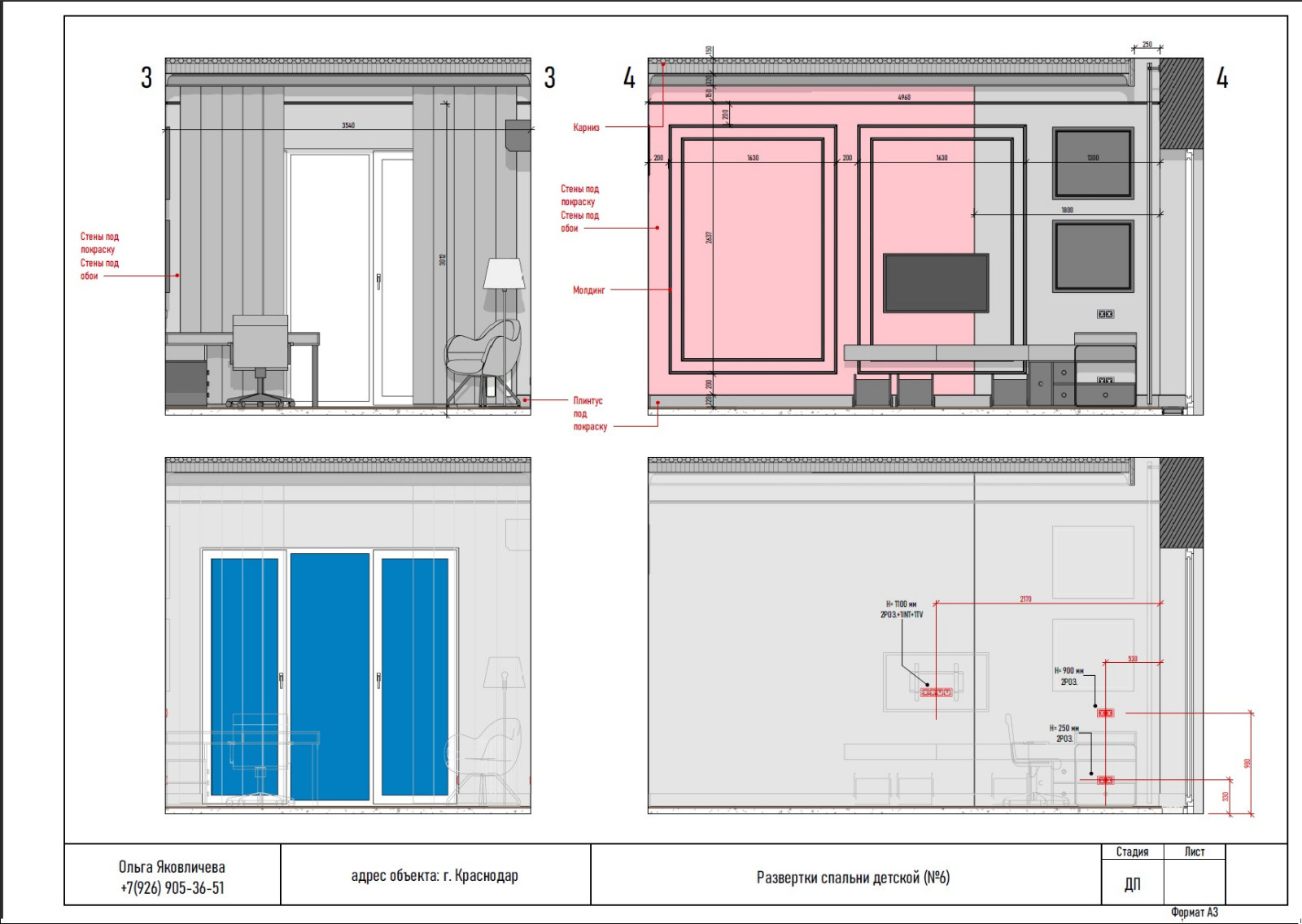Click the hatched wall section in elevation 4

point(1181,103)
